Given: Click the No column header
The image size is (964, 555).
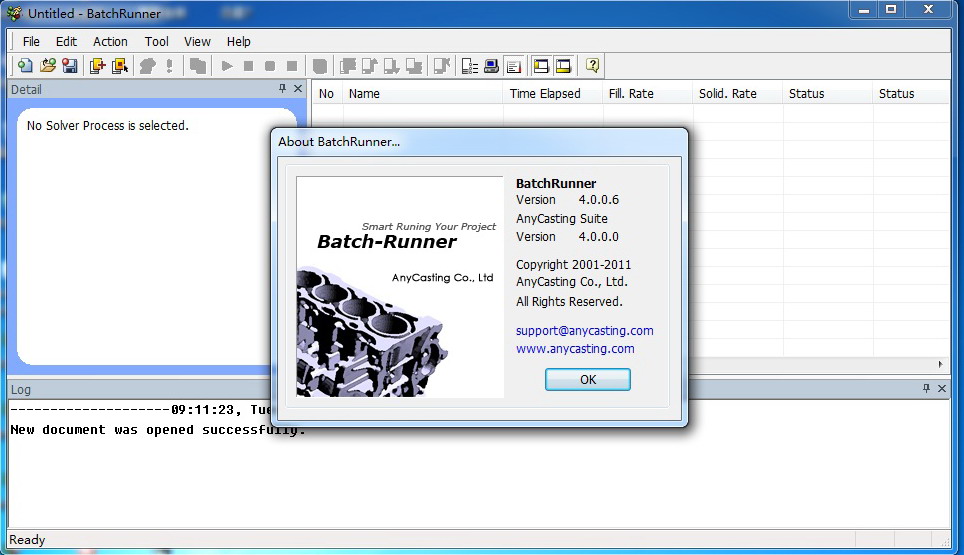Looking at the screenshot, I should point(326,93).
